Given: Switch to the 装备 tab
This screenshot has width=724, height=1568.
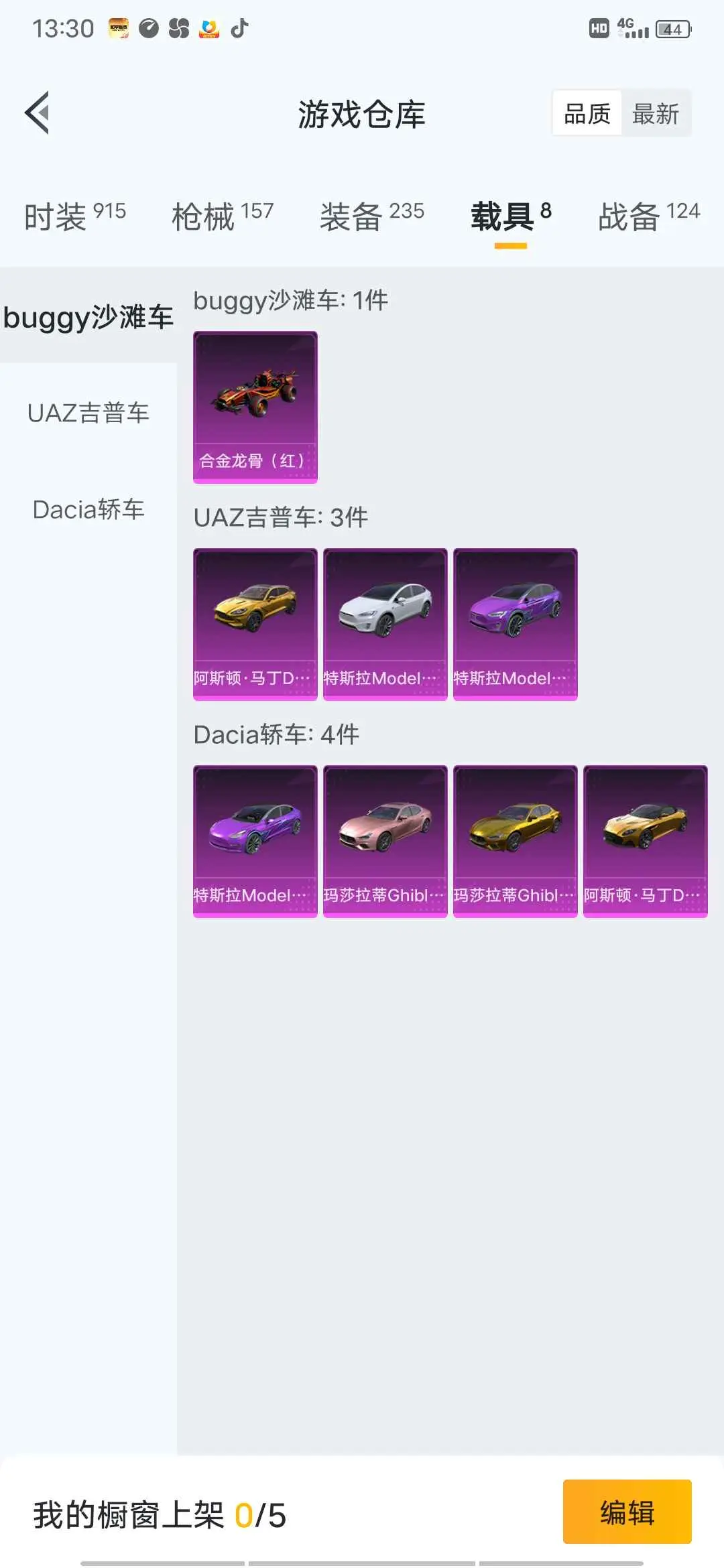Looking at the screenshot, I should pyautogui.click(x=372, y=216).
